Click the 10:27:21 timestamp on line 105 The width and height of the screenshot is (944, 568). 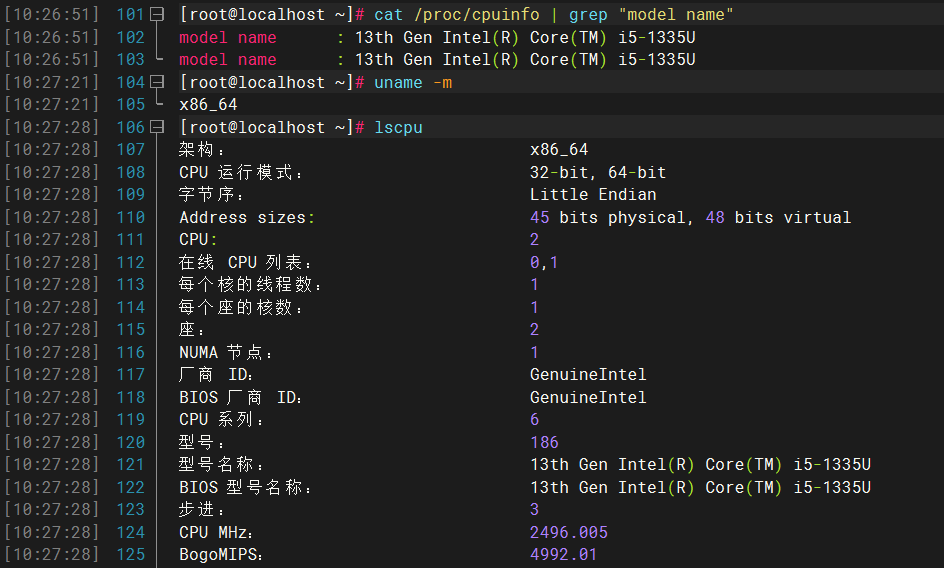click(51, 105)
